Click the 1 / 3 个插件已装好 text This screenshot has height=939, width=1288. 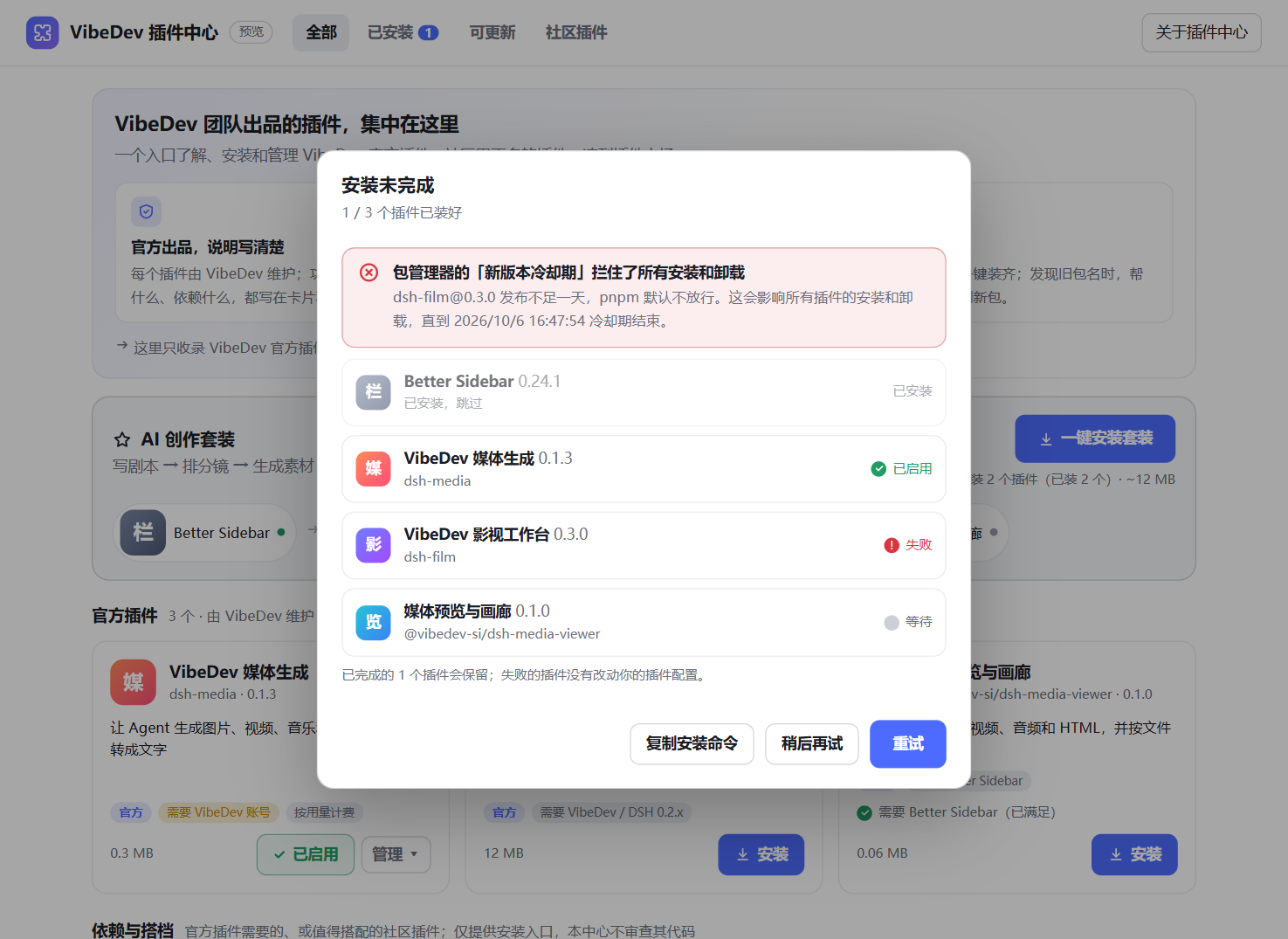tap(402, 212)
